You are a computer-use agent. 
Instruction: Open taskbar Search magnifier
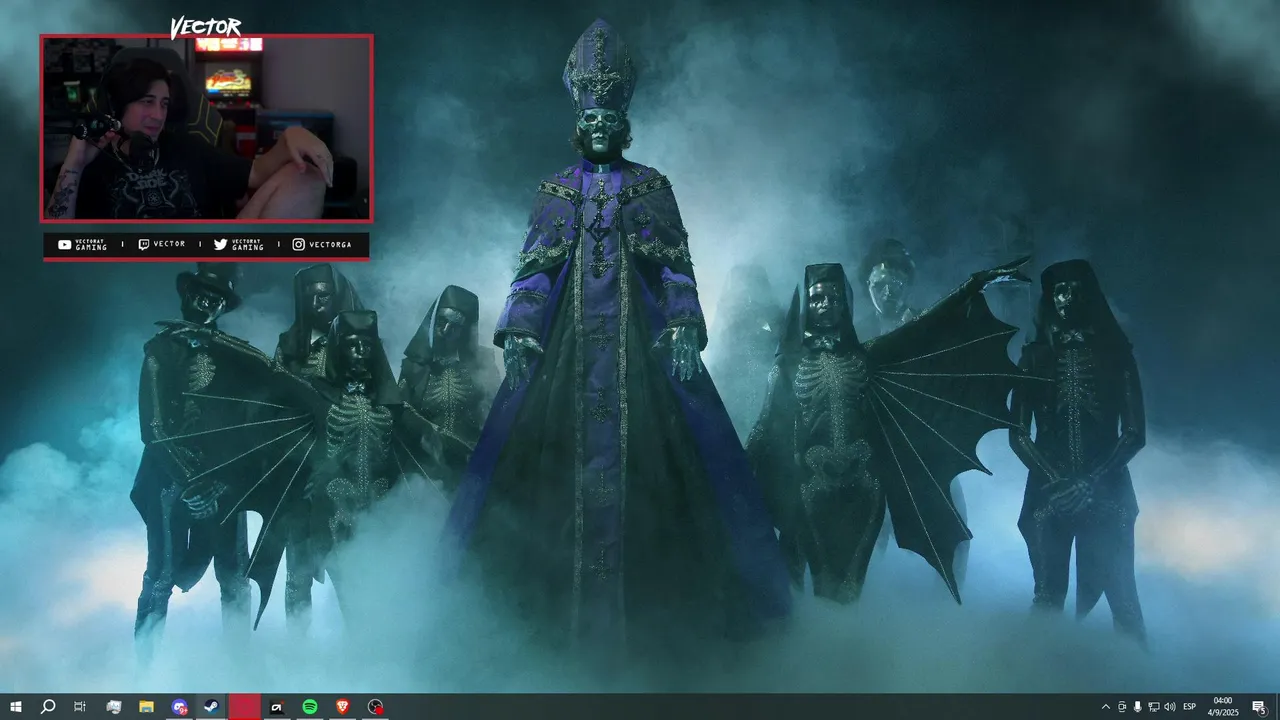tap(47, 707)
